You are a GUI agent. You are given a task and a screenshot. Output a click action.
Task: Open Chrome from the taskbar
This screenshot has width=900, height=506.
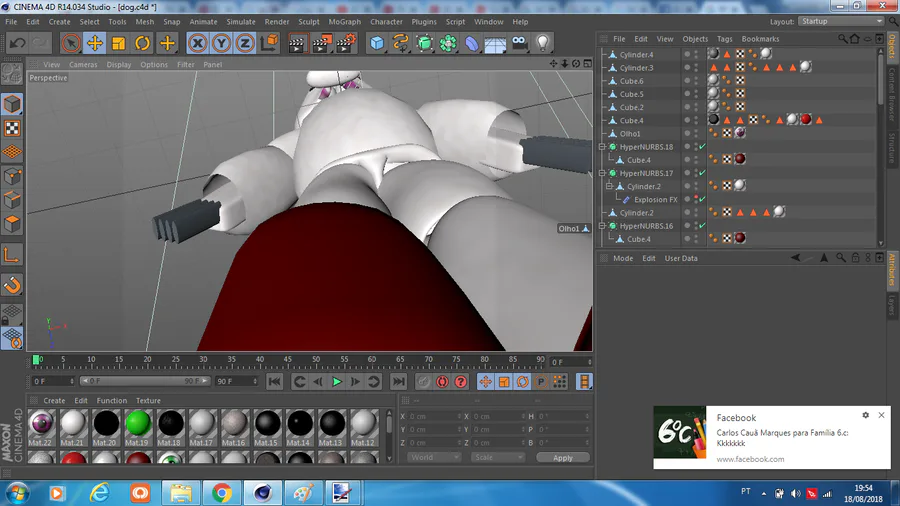click(222, 493)
